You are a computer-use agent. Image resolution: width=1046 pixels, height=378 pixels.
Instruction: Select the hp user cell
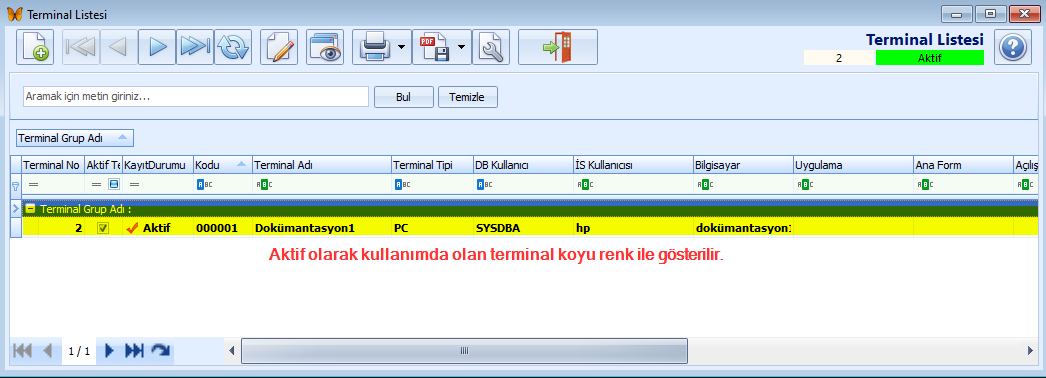632,228
